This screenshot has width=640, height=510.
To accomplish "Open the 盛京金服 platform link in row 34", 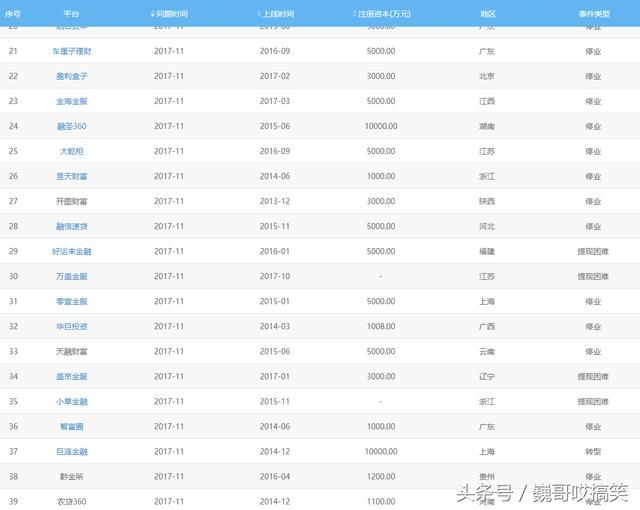I will (x=71, y=377).
